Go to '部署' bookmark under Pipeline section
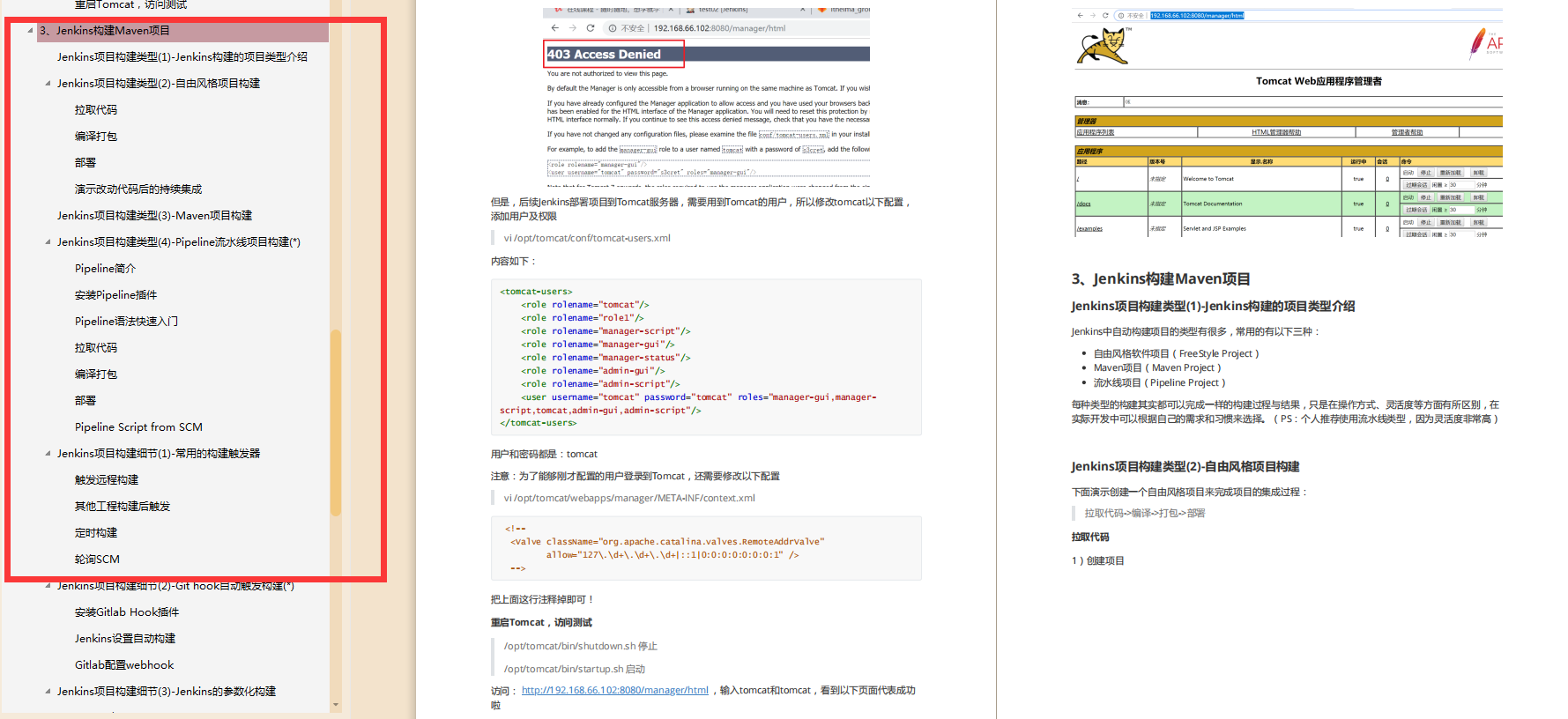 click(x=85, y=400)
